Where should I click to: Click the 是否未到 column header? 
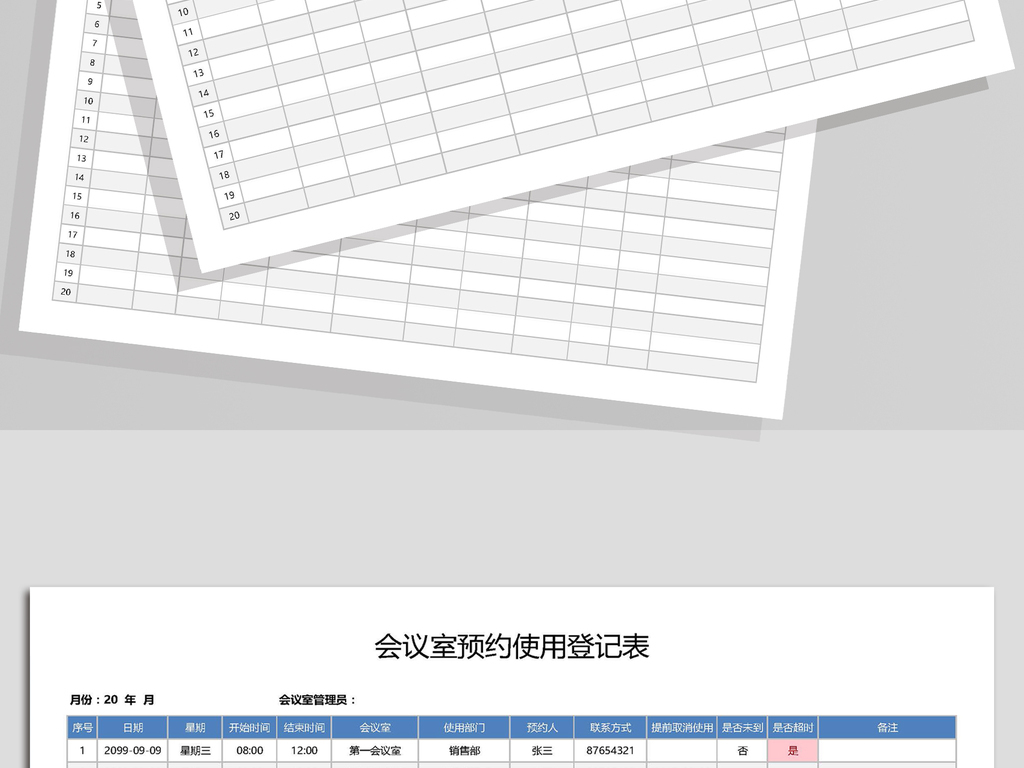tap(741, 727)
